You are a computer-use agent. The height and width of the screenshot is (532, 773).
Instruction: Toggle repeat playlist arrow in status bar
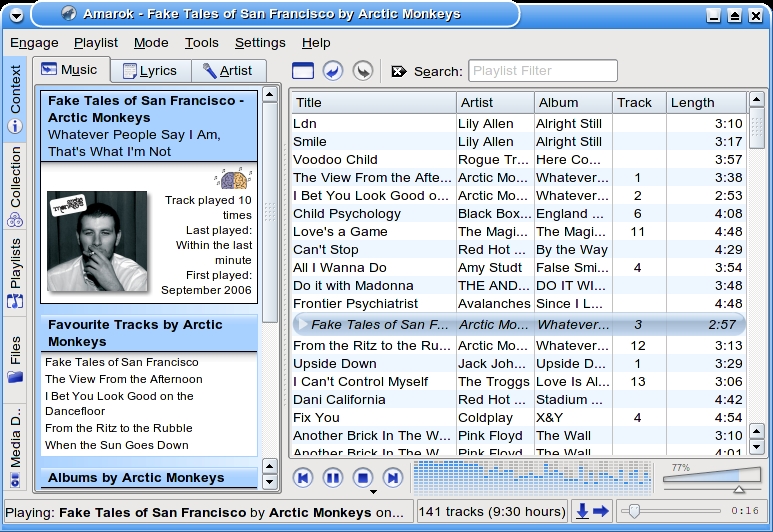pos(601,511)
